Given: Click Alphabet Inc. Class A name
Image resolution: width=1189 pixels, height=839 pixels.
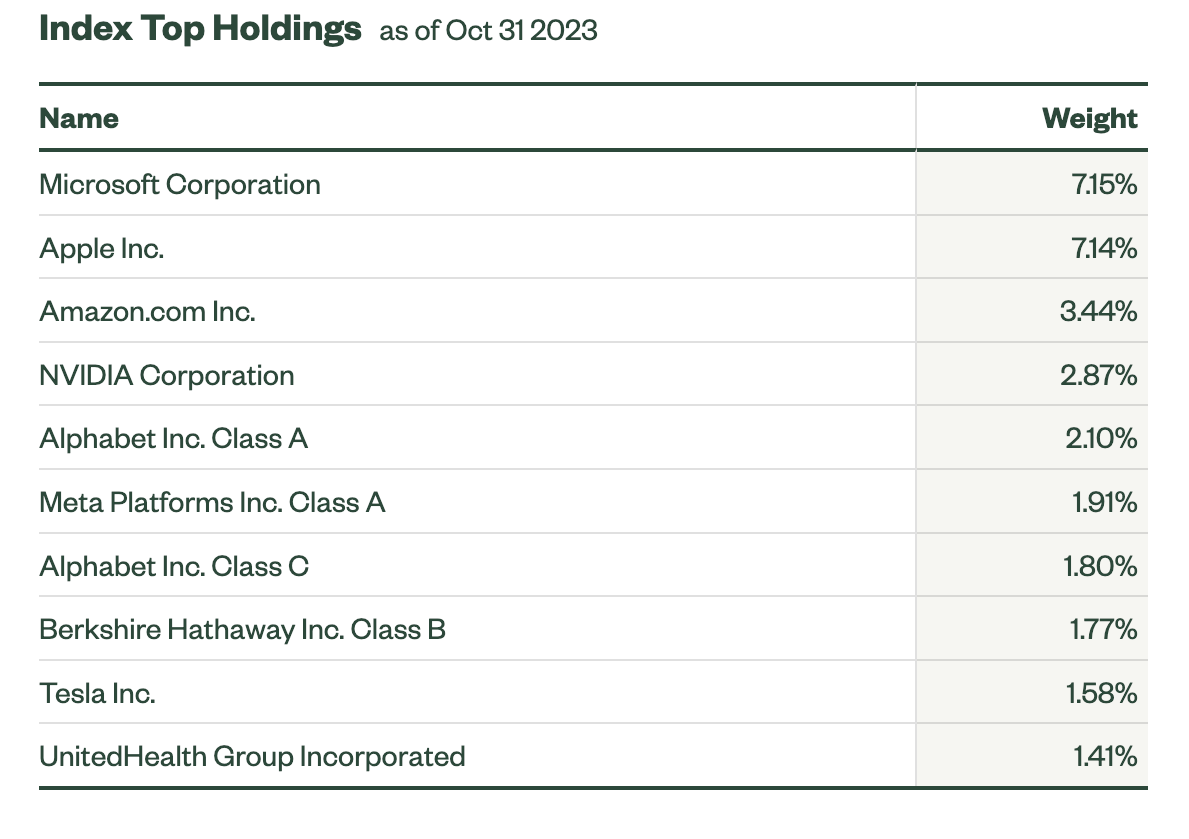Looking at the screenshot, I should pyautogui.click(x=174, y=438).
